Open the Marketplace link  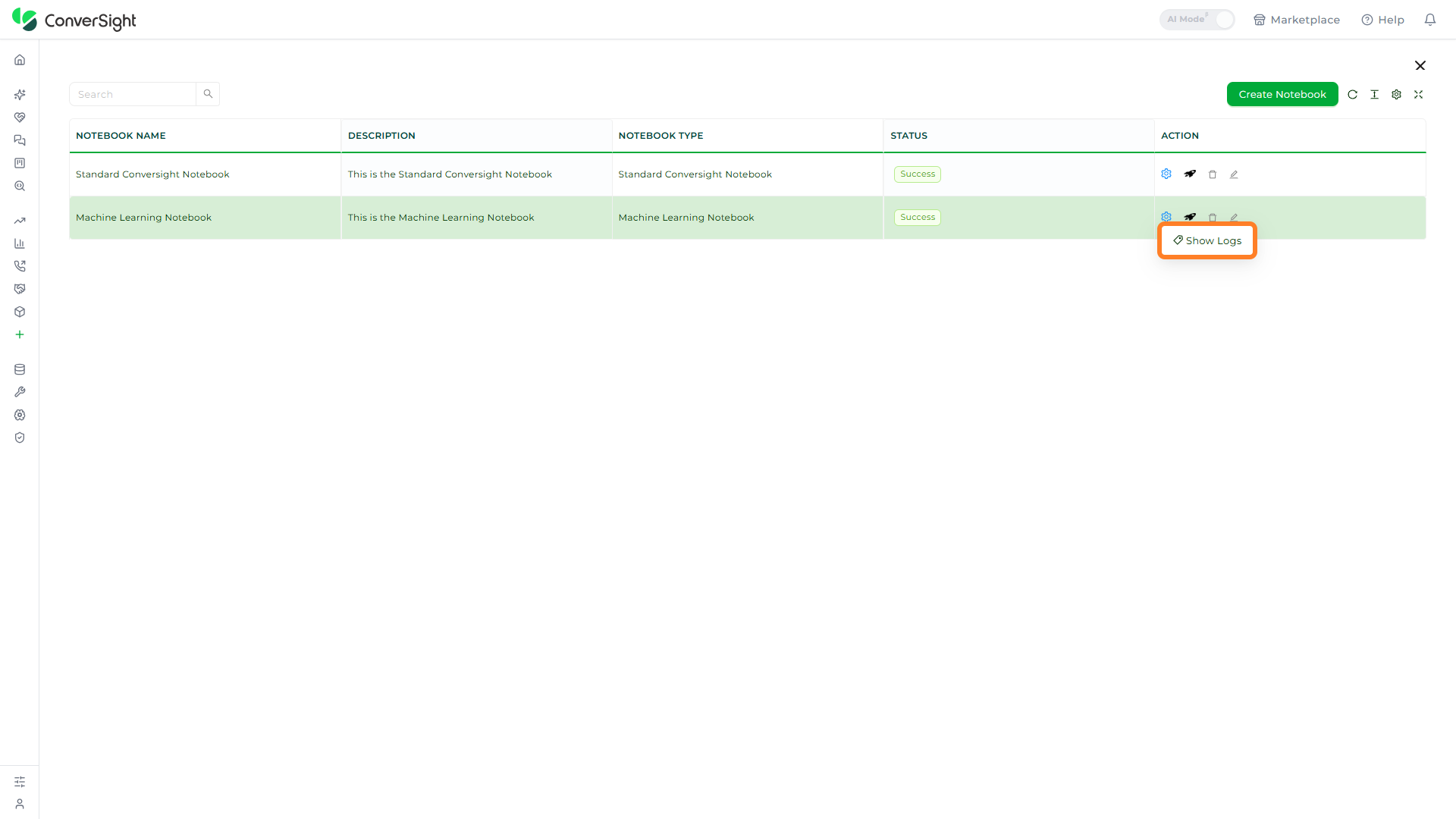click(1297, 20)
